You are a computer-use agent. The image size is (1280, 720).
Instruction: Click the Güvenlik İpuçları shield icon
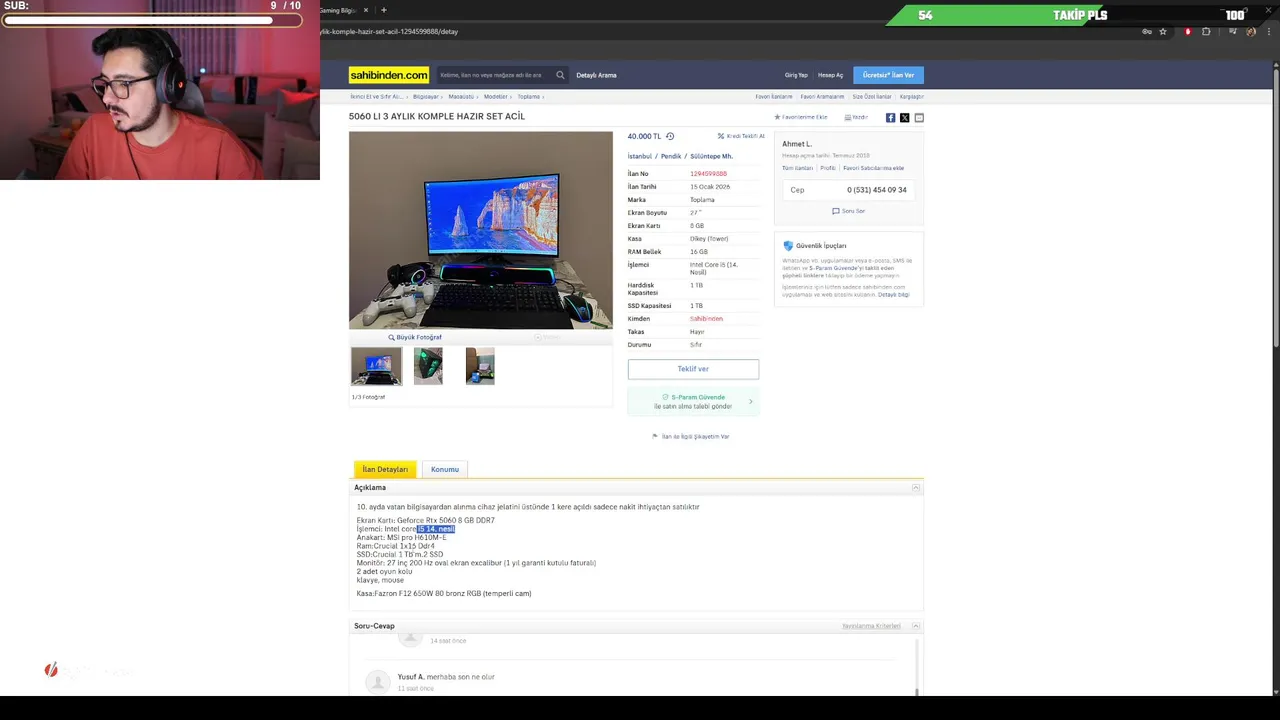click(788, 245)
